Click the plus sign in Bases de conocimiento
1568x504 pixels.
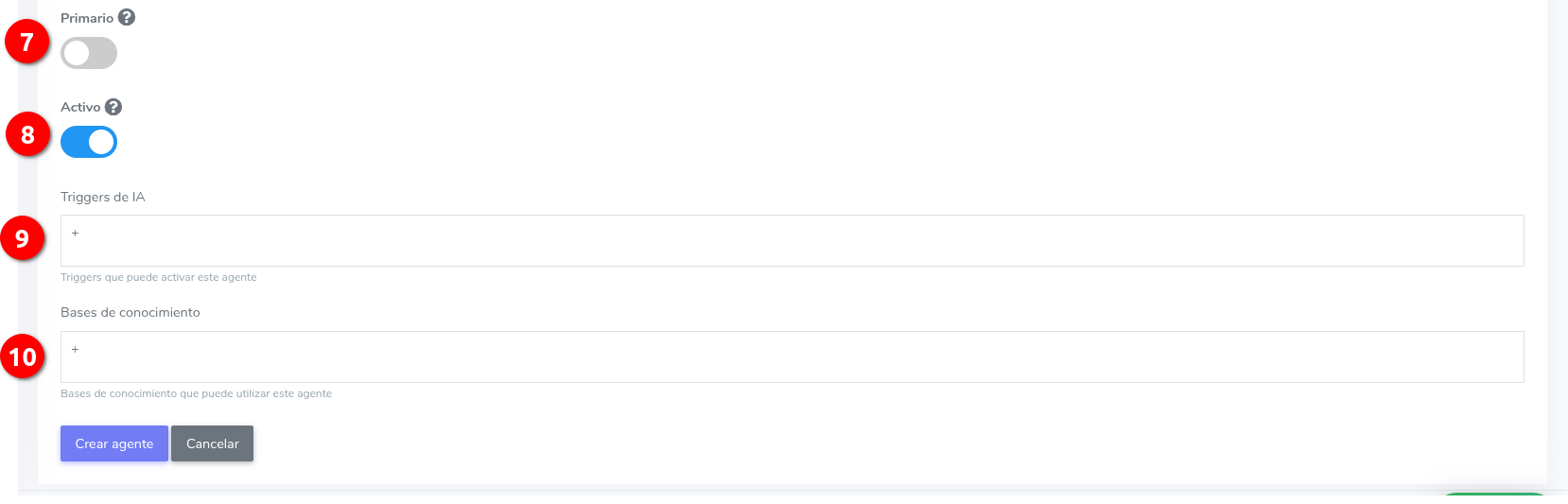click(75, 349)
